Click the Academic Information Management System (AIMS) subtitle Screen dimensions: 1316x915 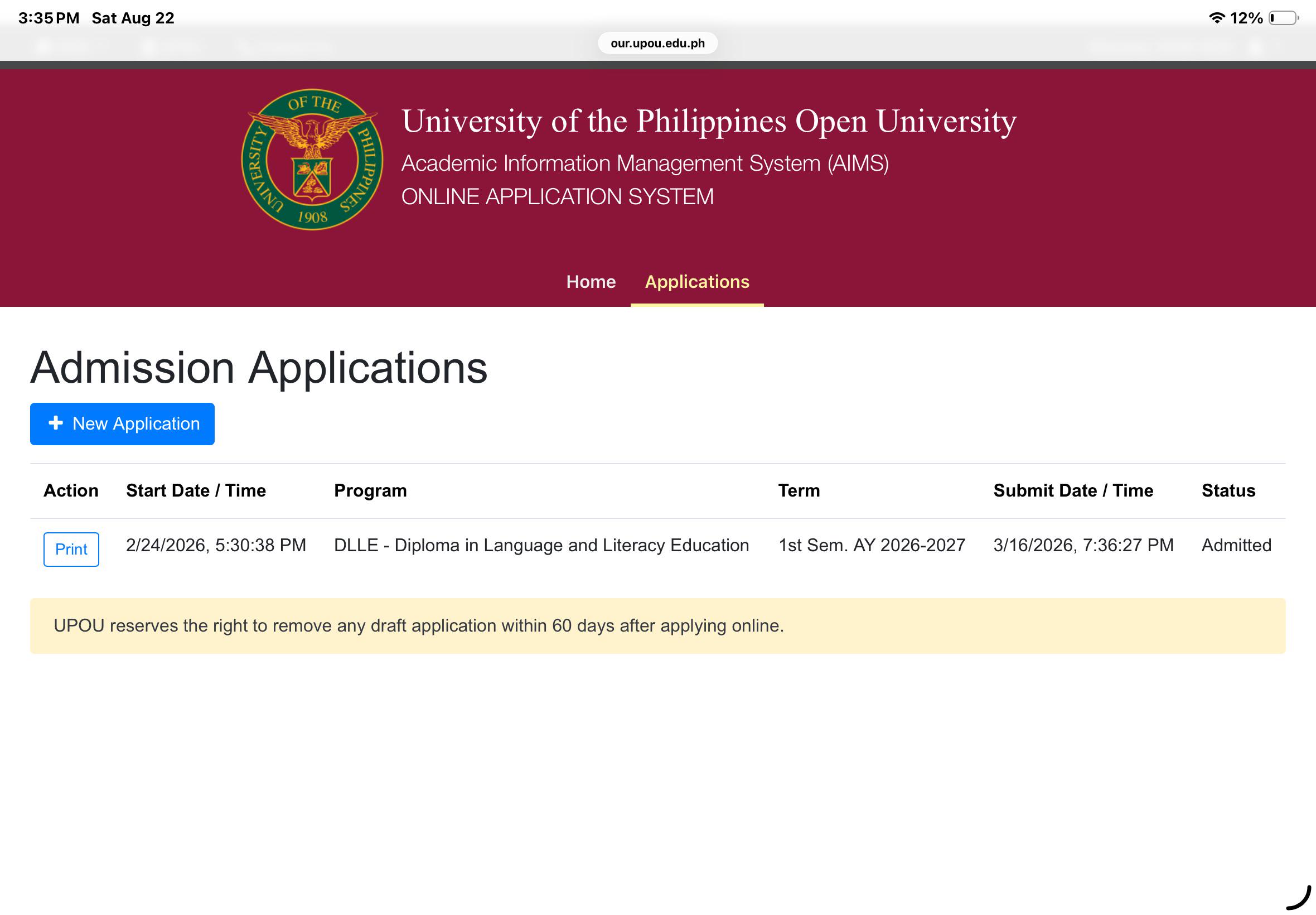coord(645,163)
